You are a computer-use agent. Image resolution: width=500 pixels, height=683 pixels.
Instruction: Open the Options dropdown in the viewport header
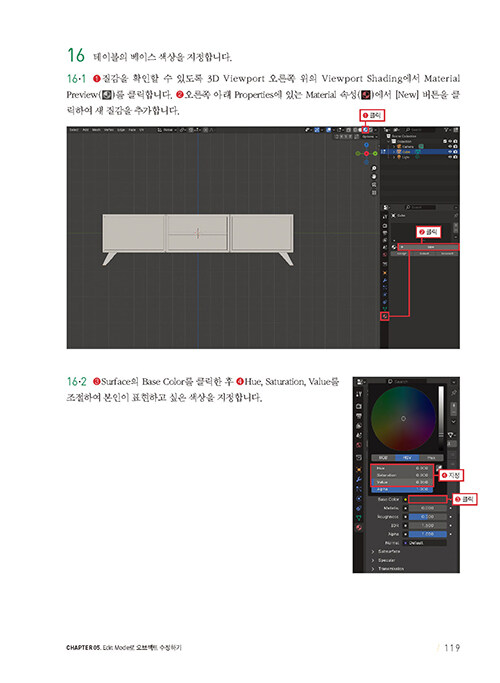click(369, 137)
